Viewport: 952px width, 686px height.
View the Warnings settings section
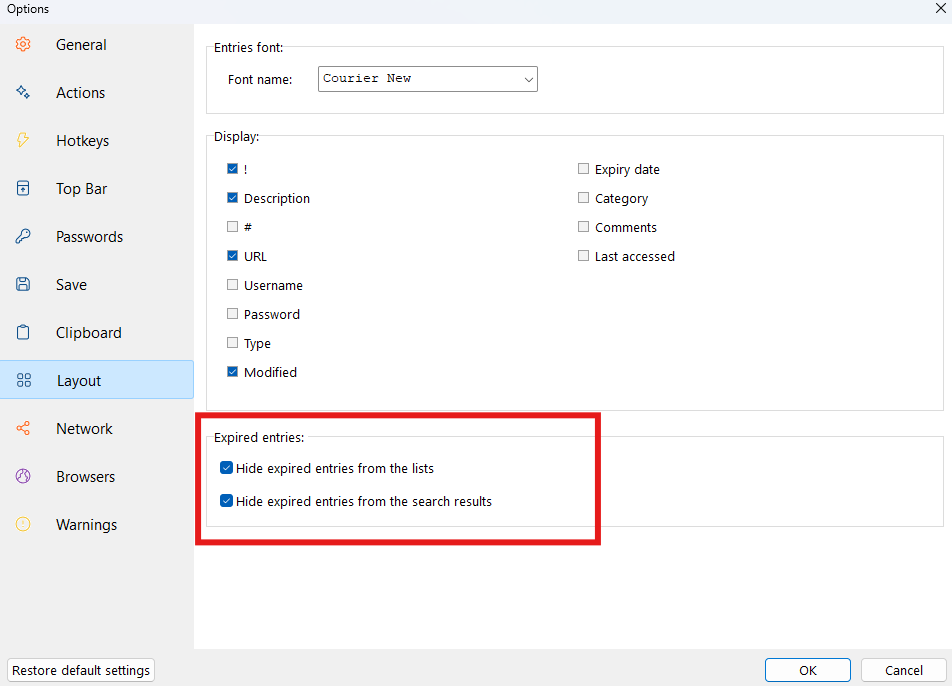pyautogui.click(x=97, y=524)
